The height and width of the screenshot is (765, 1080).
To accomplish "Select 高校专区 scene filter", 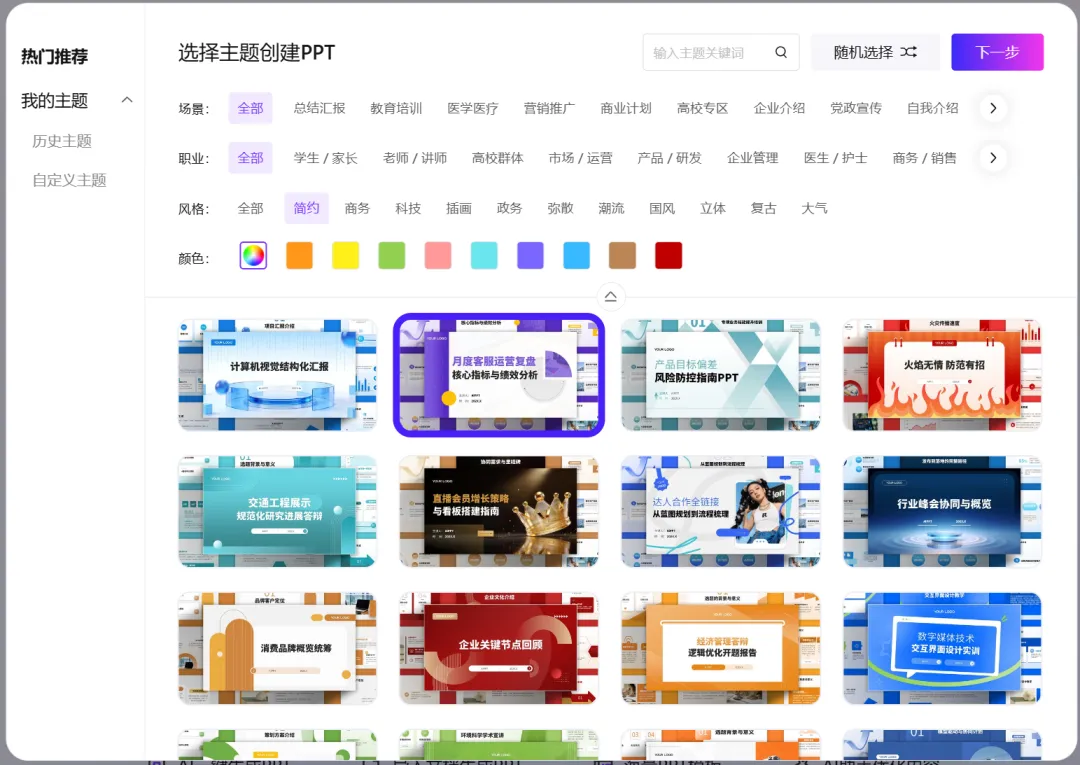I will coord(703,108).
